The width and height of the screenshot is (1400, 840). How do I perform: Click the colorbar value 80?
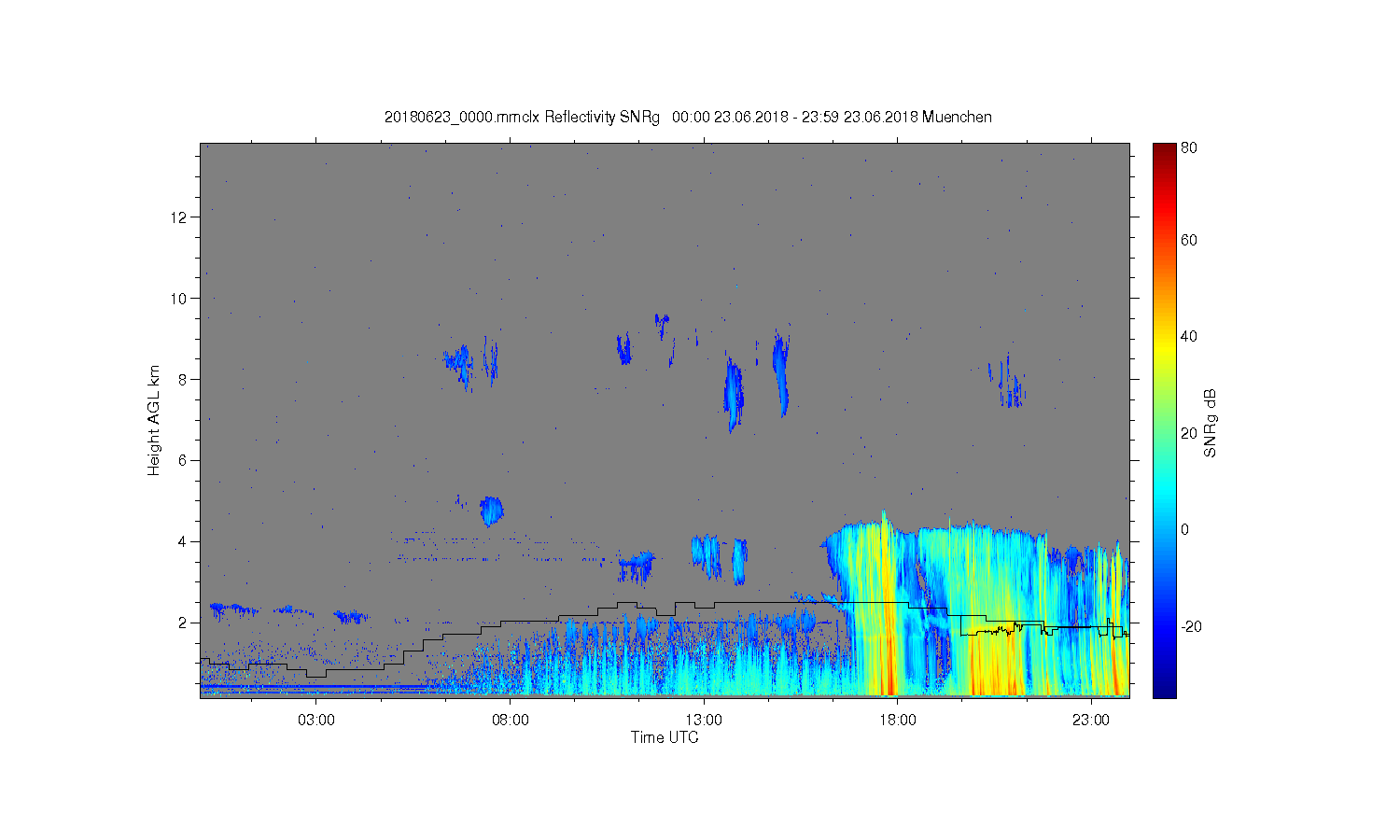[1189, 147]
